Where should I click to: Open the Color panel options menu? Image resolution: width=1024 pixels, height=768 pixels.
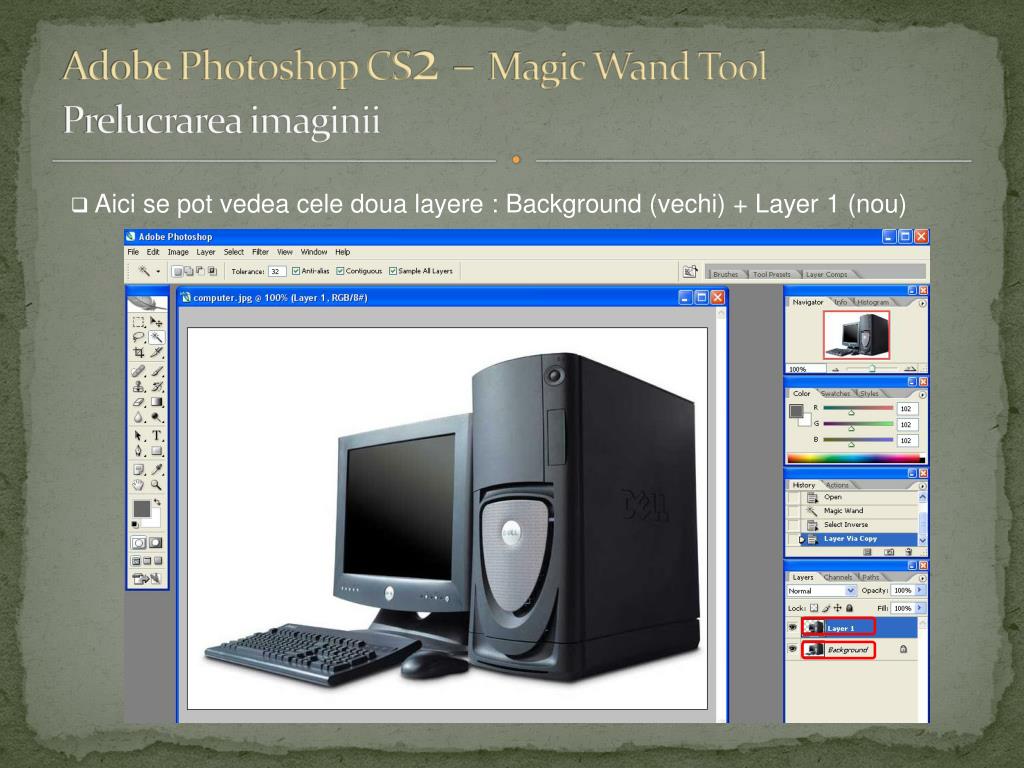pyautogui.click(x=922, y=394)
